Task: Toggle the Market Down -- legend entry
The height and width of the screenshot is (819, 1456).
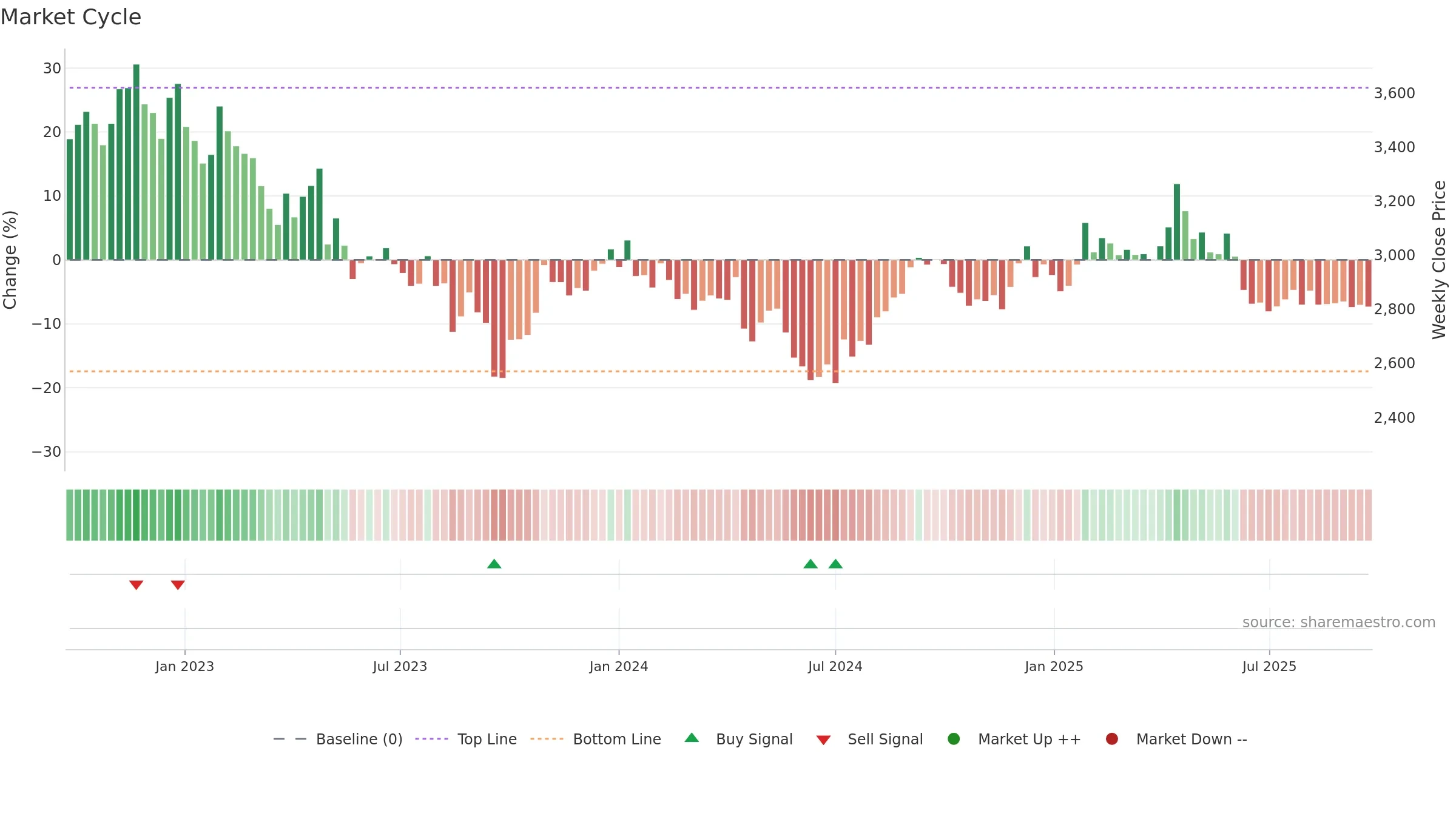Action: [1176, 739]
